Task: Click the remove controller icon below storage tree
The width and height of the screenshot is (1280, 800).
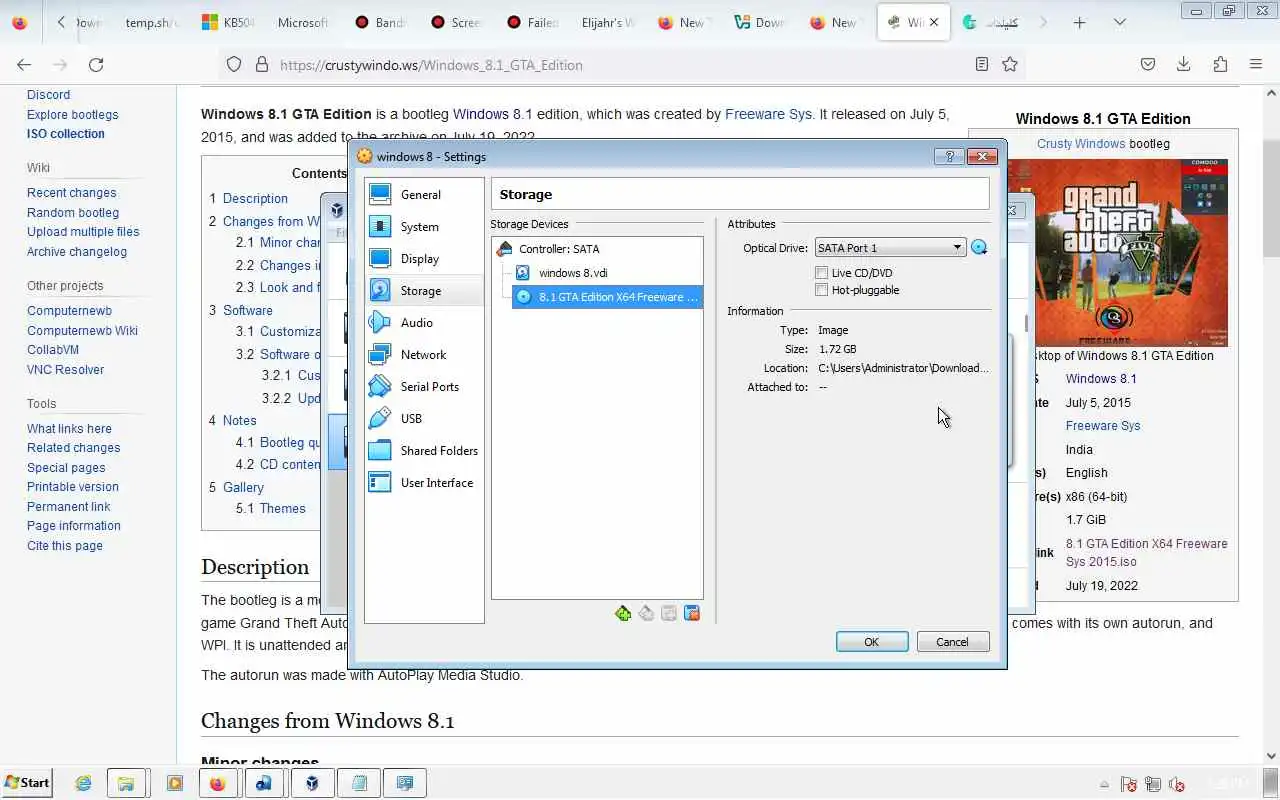Action: click(646, 613)
